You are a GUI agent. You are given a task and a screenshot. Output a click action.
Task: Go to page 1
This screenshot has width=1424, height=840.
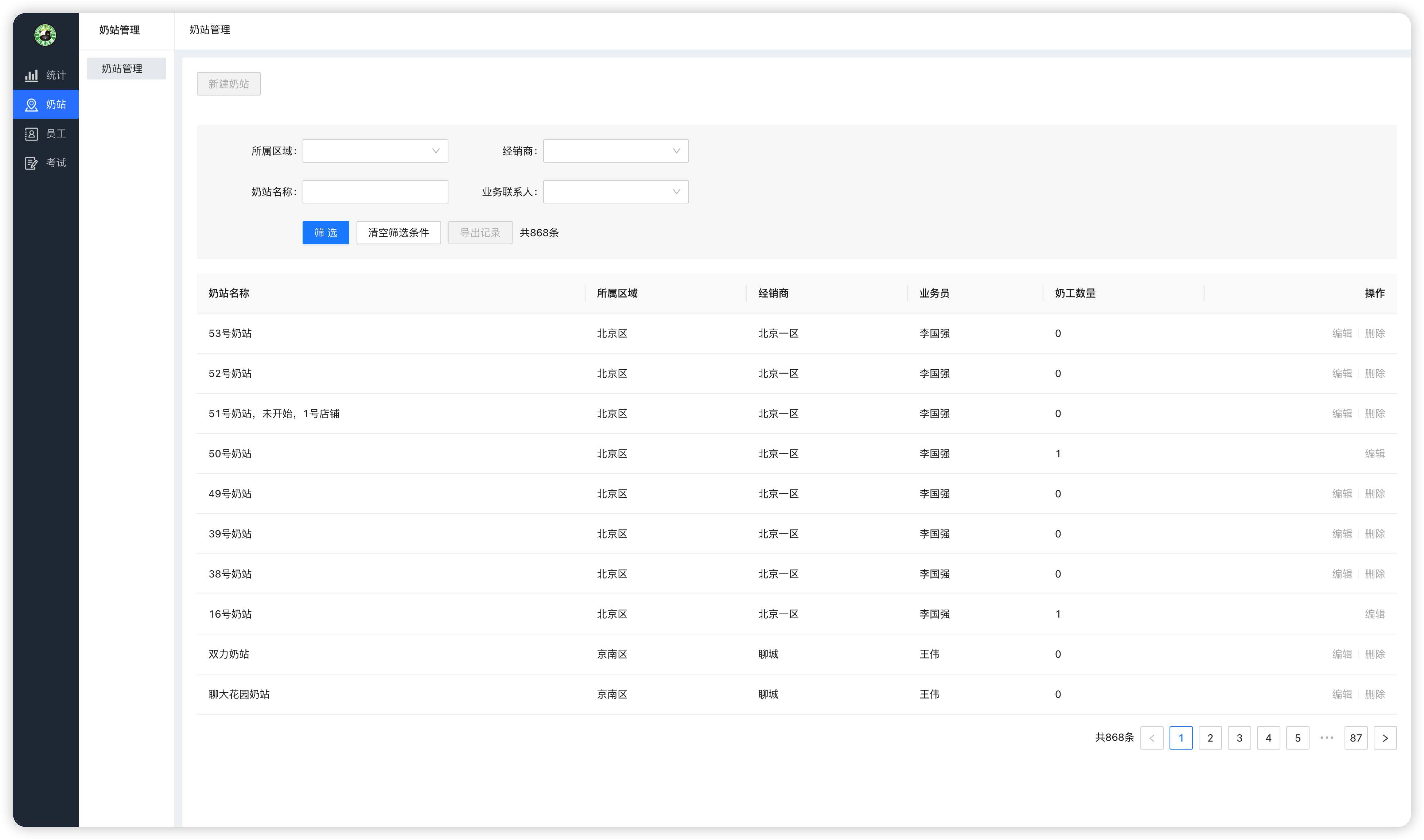click(1180, 738)
